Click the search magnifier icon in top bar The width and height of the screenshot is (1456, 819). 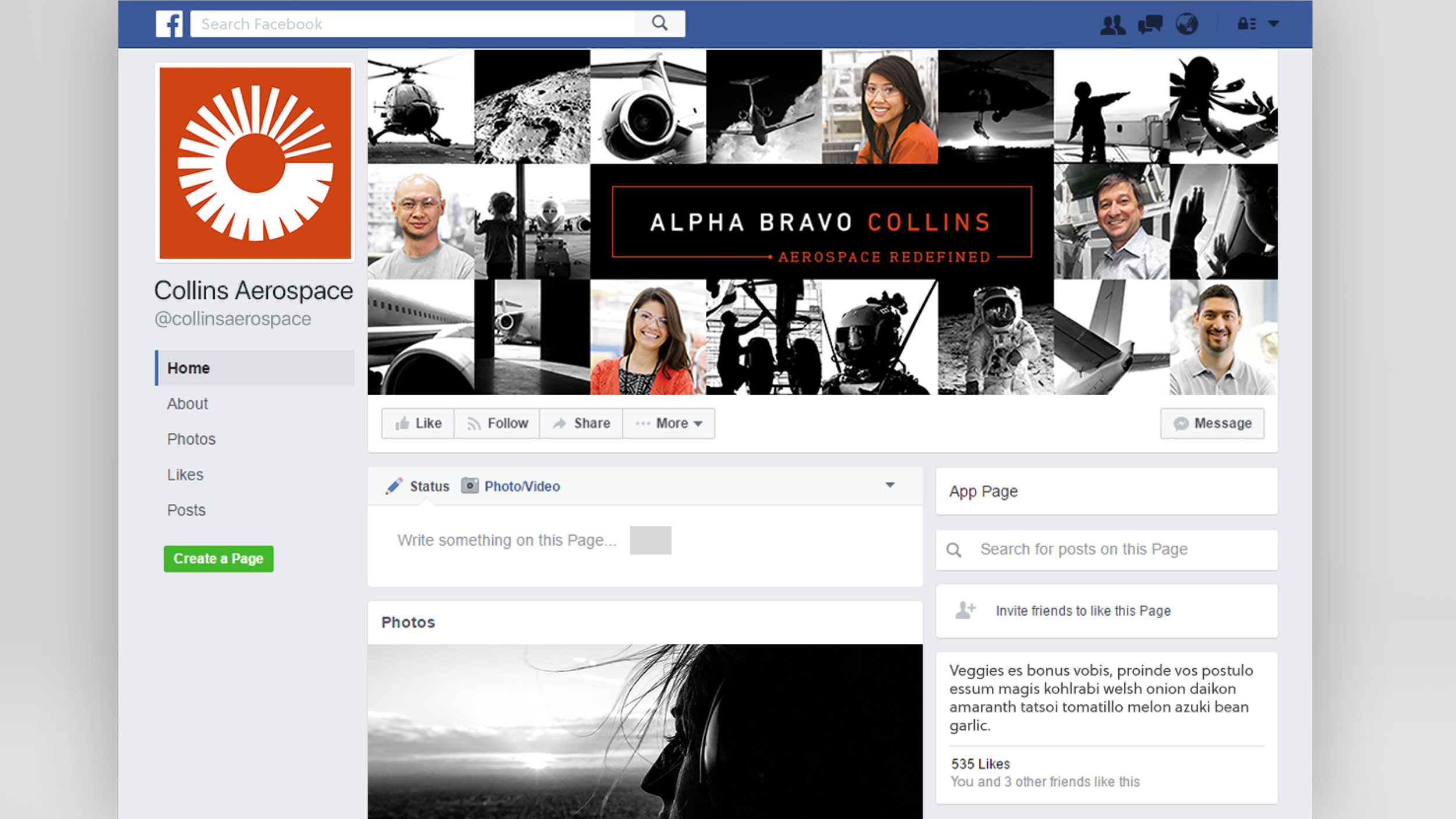[x=659, y=23]
